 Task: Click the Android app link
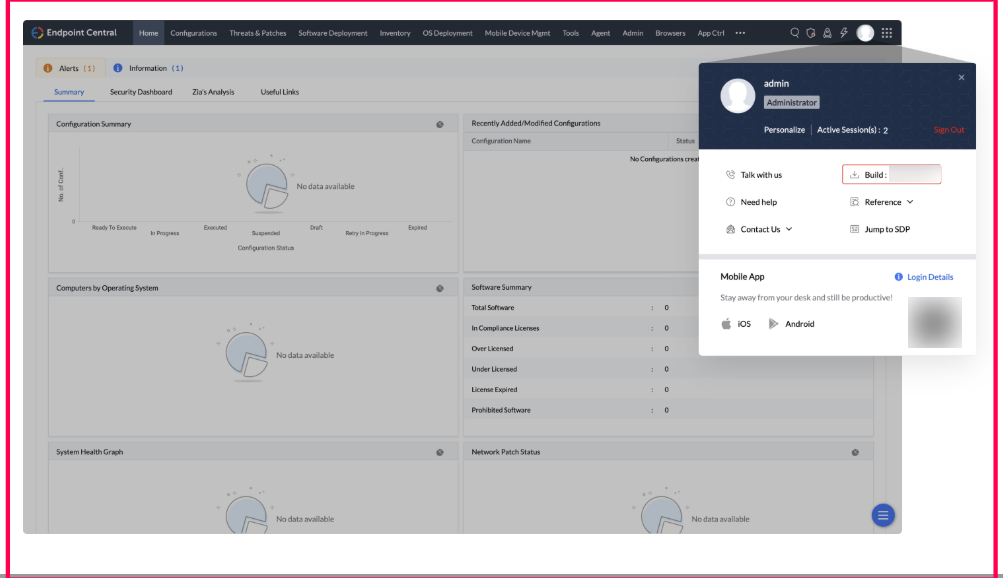(800, 324)
